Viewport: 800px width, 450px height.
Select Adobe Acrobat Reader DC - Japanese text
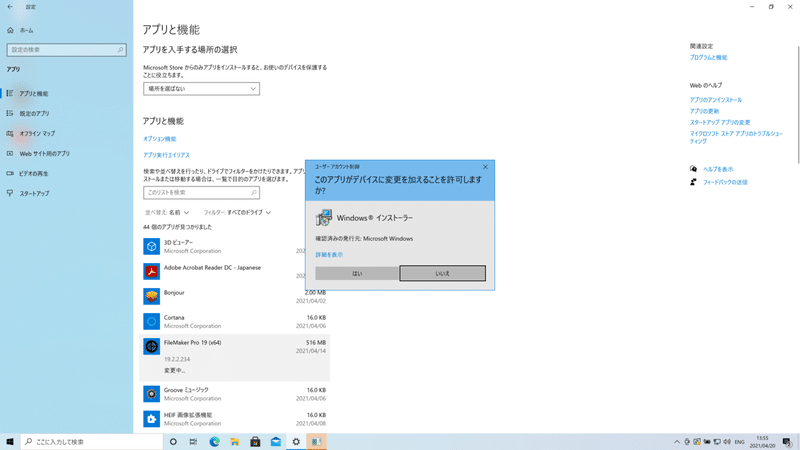pyautogui.click(x=212, y=267)
